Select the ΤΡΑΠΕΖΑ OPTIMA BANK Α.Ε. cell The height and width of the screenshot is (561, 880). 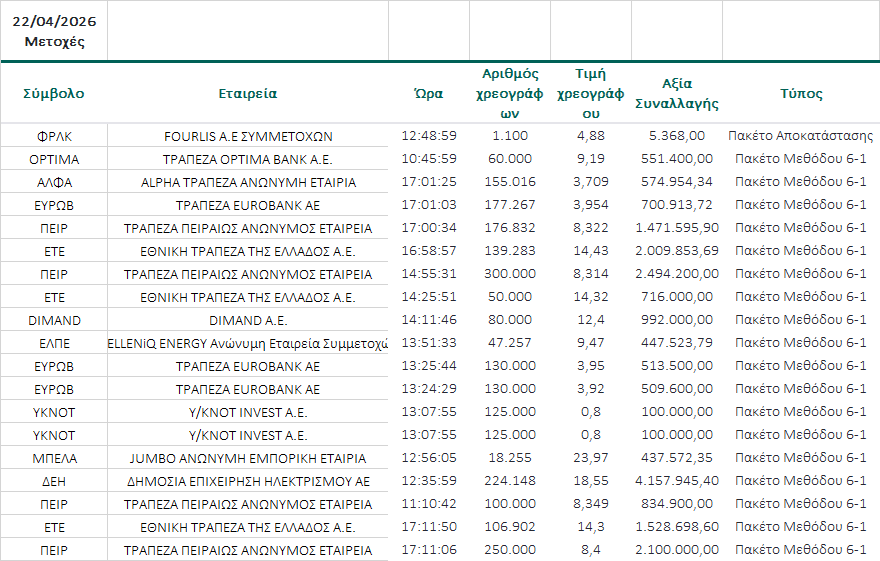click(x=248, y=159)
